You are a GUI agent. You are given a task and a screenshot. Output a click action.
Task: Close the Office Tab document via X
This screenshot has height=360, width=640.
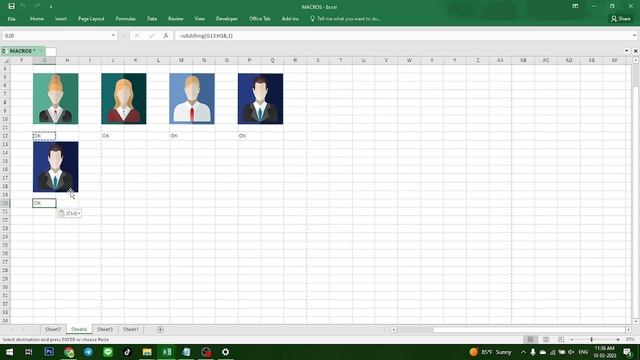636,51
